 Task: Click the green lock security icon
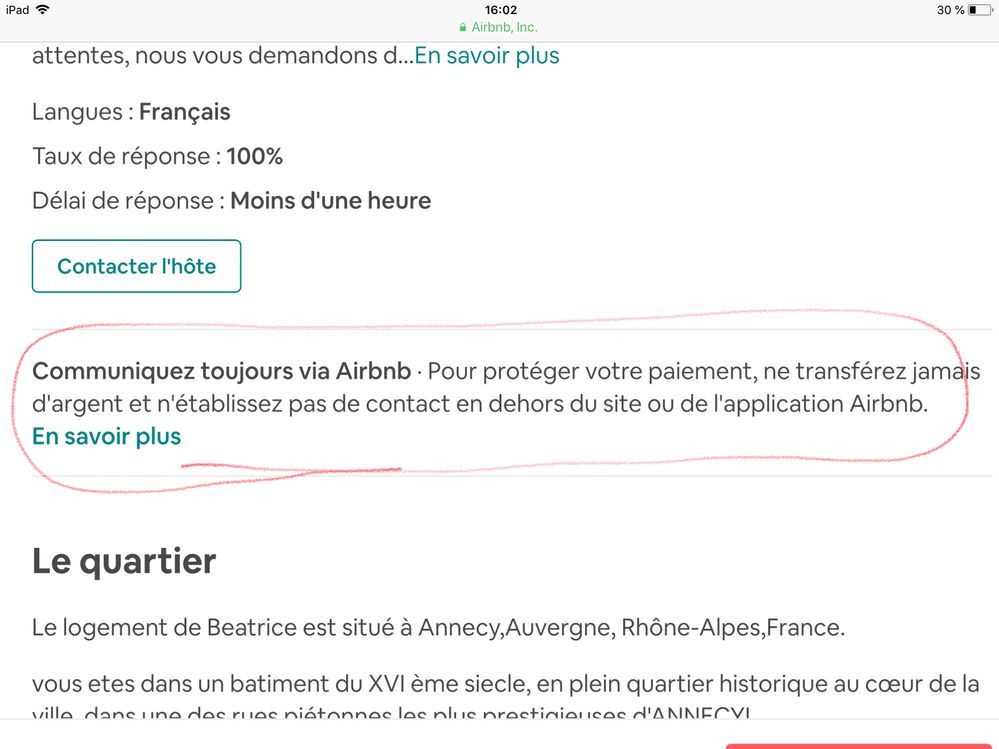click(x=462, y=28)
